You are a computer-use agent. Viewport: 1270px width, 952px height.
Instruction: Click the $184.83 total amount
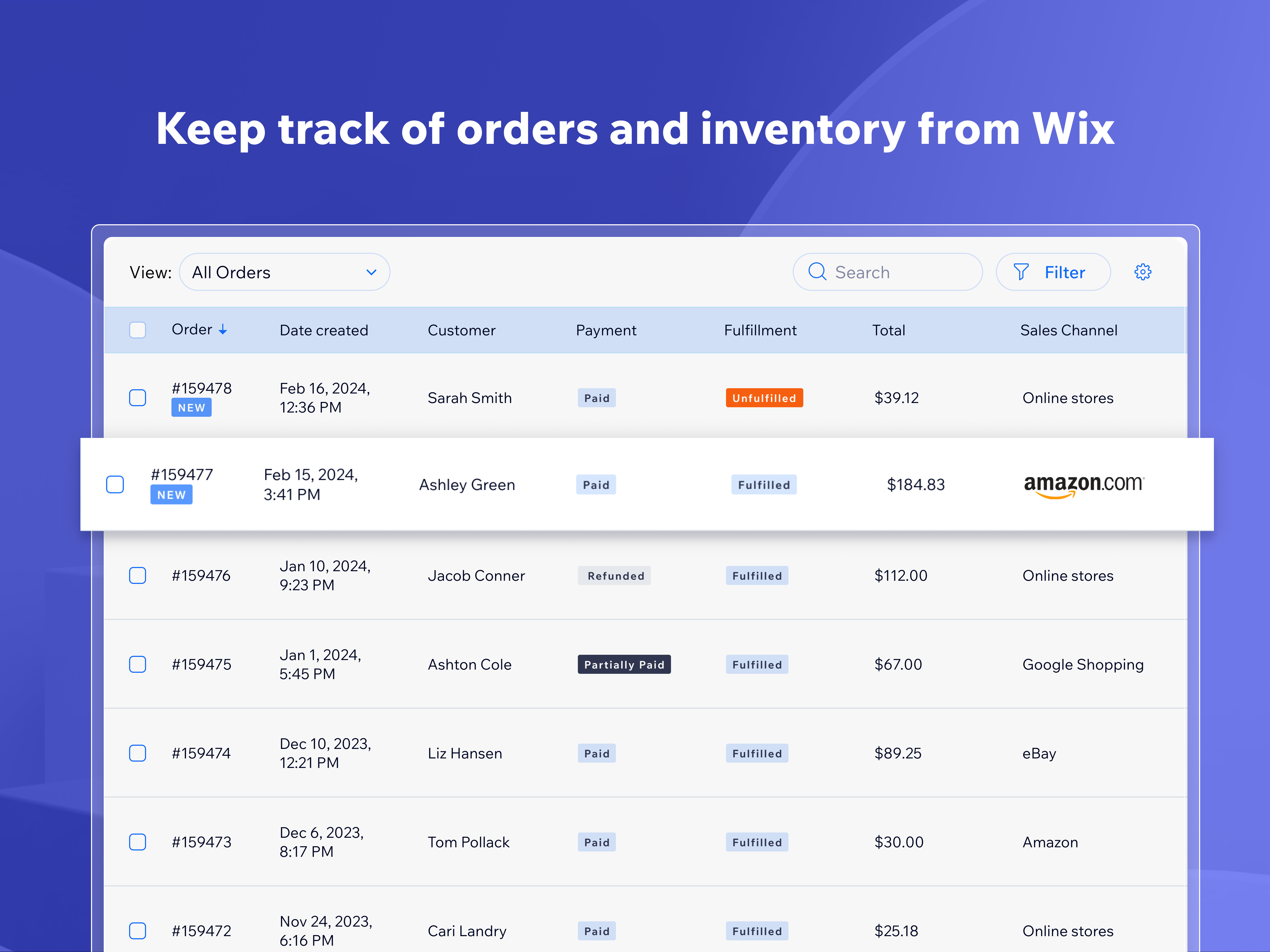click(916, 485)
